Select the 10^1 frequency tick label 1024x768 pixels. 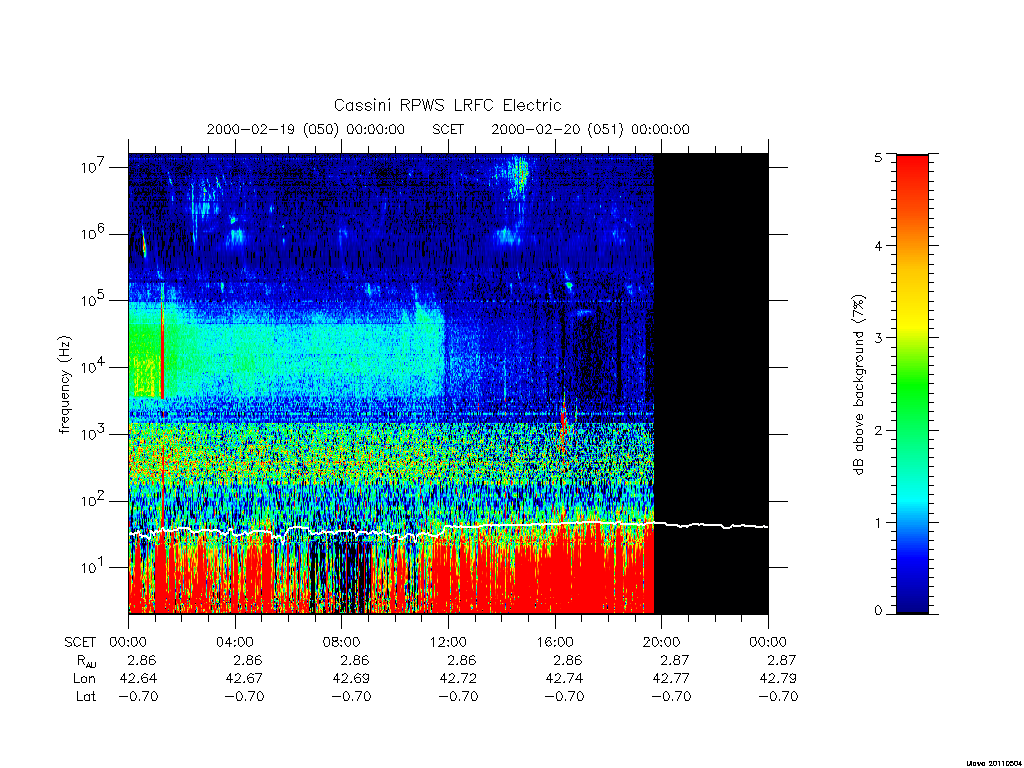95,566
